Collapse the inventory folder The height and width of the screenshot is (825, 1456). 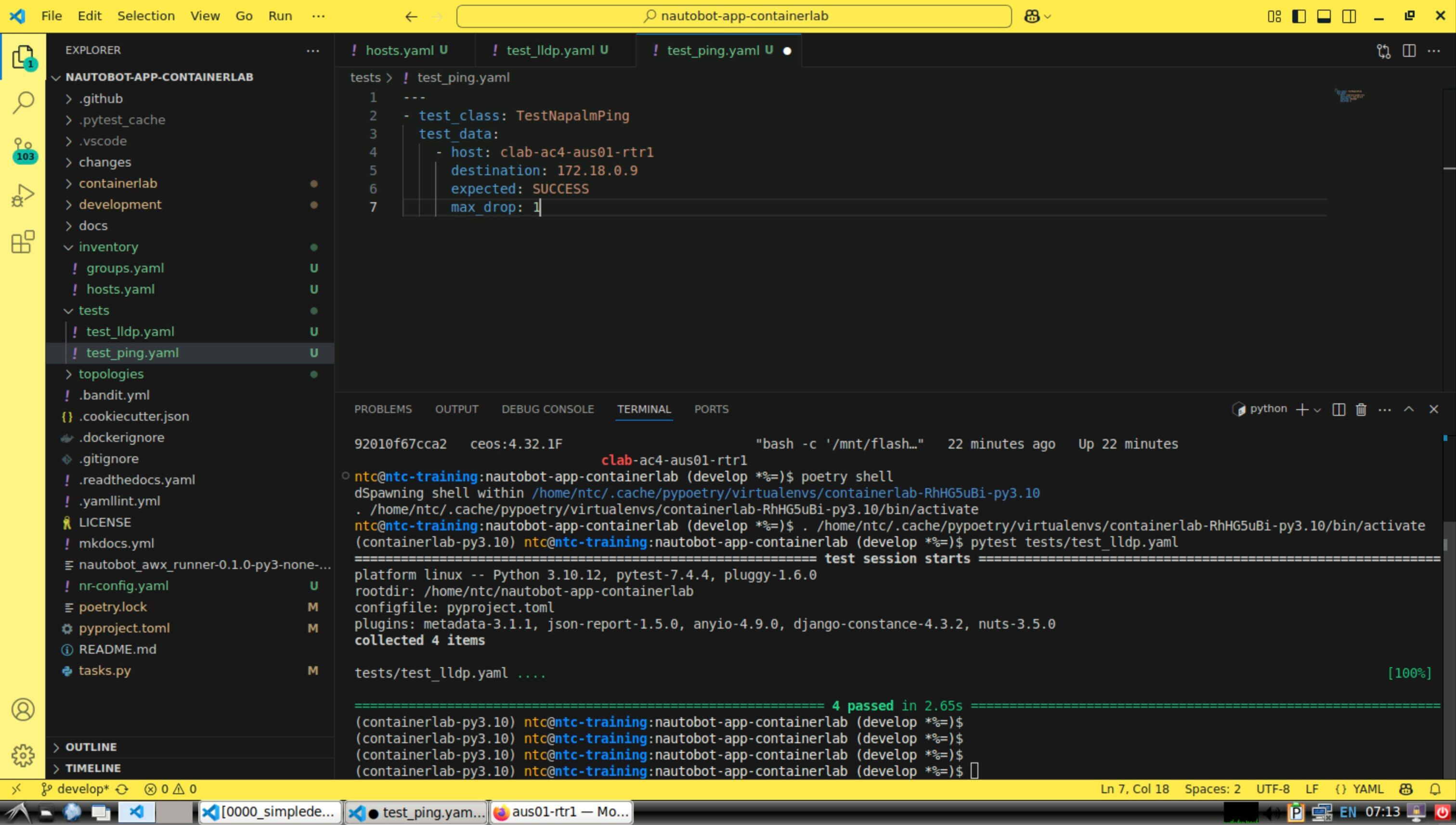coord(108,247)
